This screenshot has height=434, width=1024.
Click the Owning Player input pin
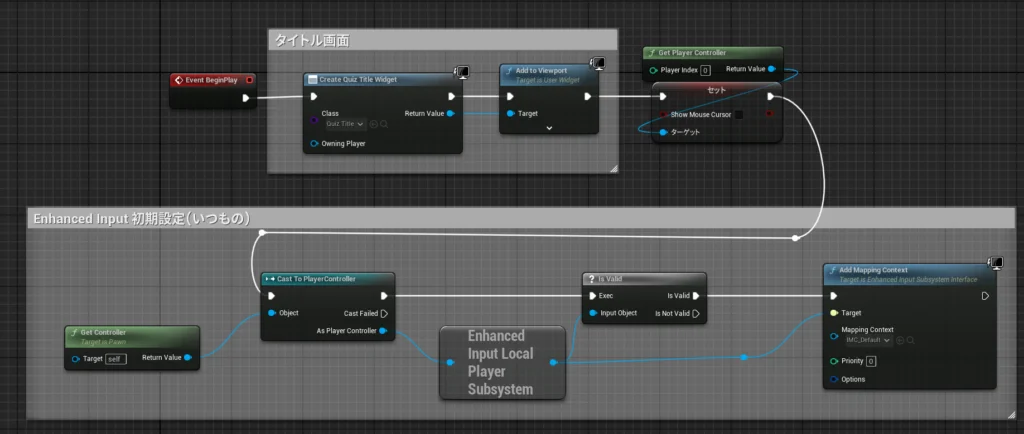pos(314,143)
